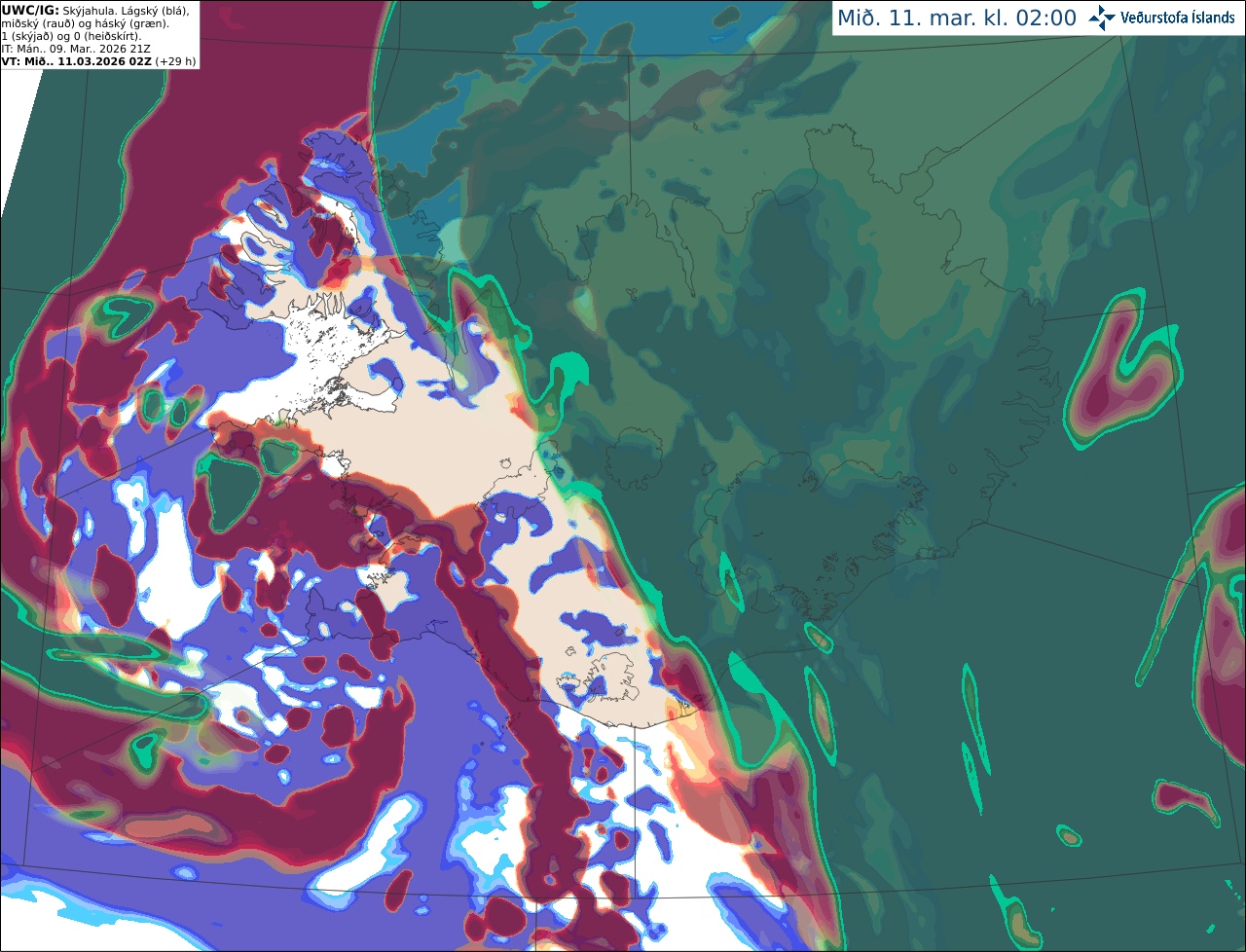
Task: Click the '1 (skýjað) og 0 (heiðskírt).' line
Action: point(71,36)
